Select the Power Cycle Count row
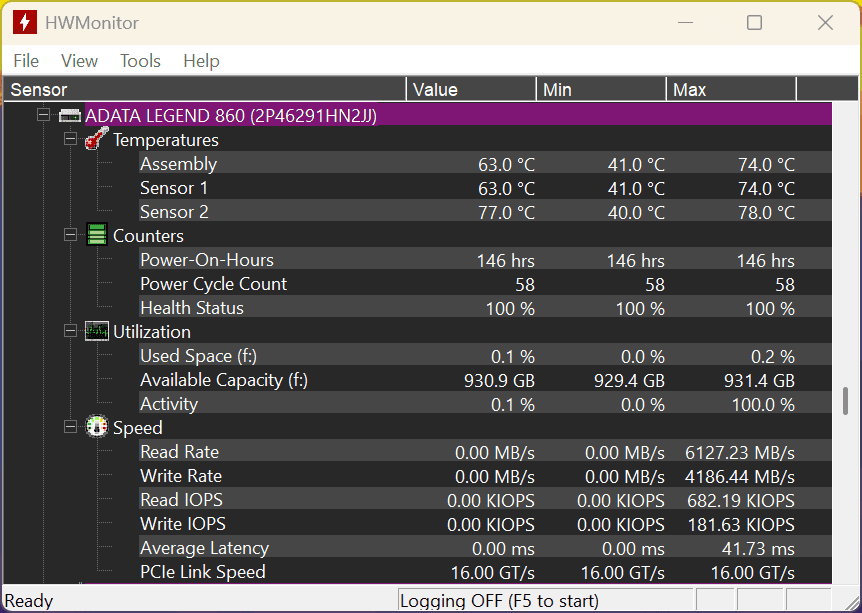This screenshot has width=862, height=613. point(485,284)
